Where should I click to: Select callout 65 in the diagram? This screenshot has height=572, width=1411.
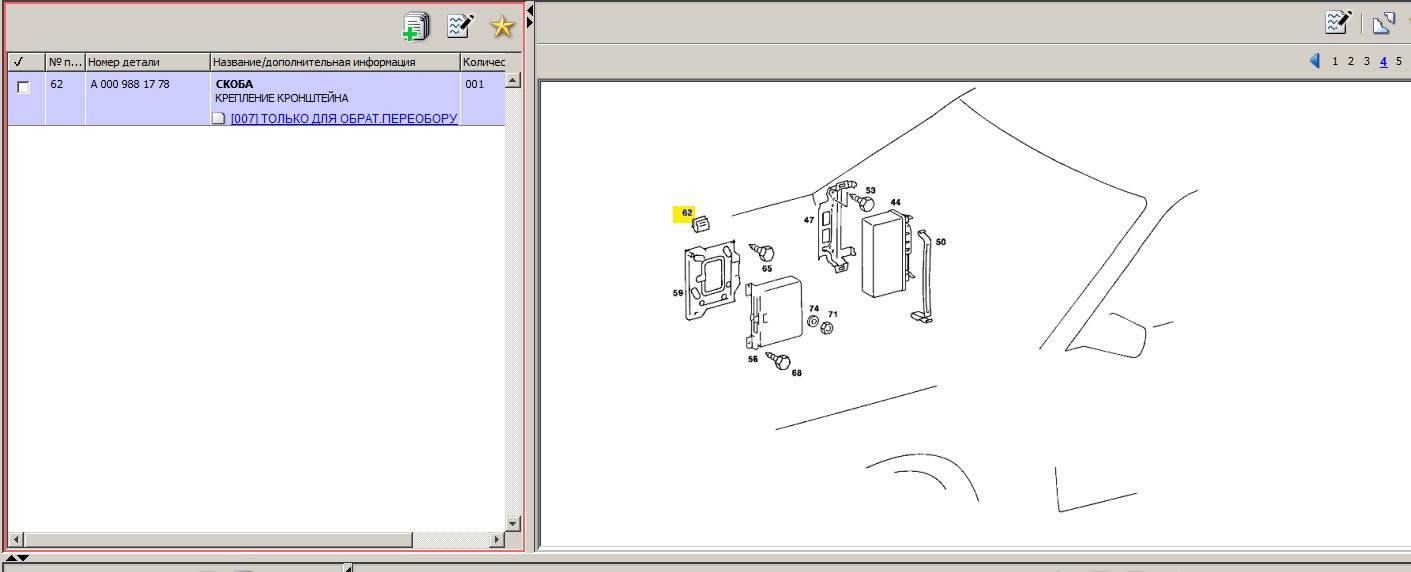pos(767,268)
